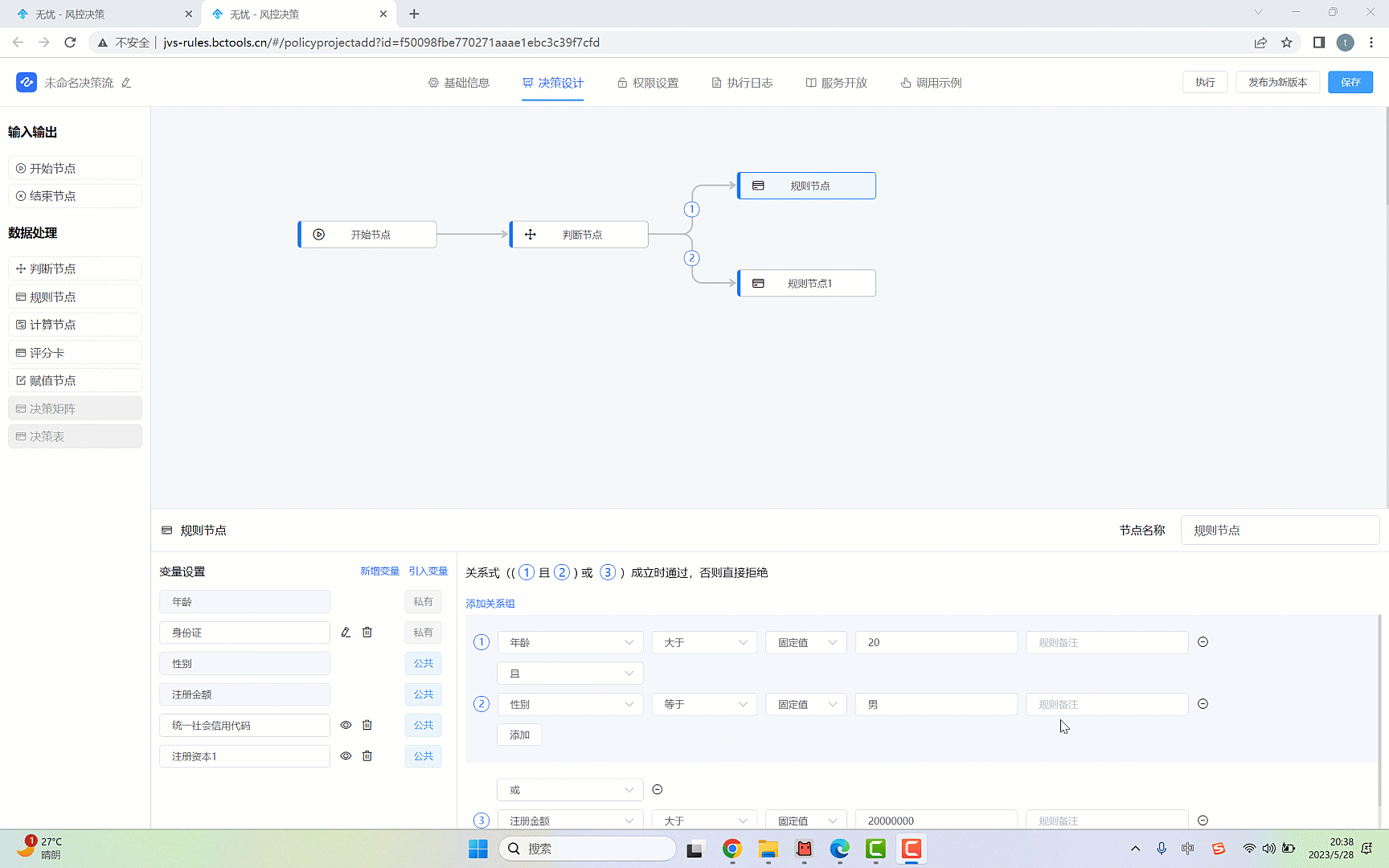Screen dimensions: 1389x868
Task: Remove condition 2 性别 with minus icon
Action: click(1203, 704)
